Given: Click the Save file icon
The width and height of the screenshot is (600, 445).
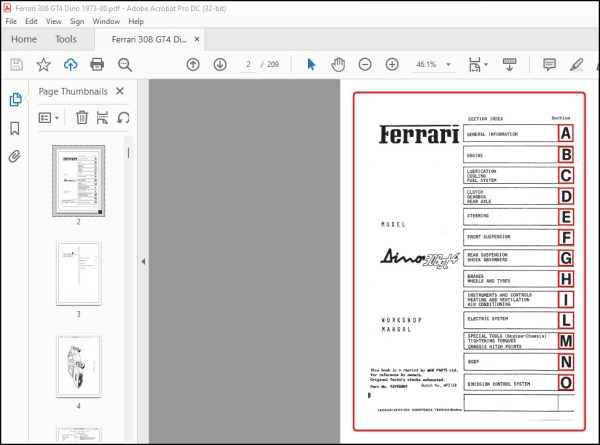Looking at the screenshot, I should coord(16,65).
